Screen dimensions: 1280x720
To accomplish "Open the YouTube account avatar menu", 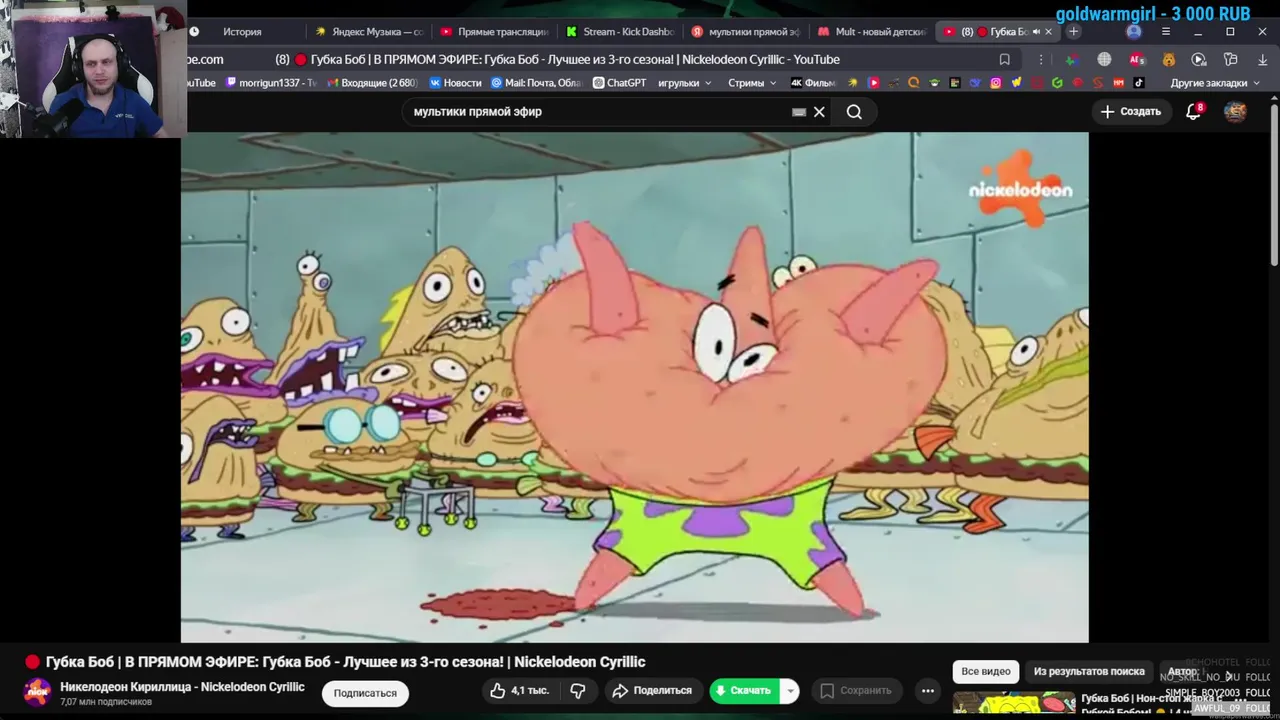I will tap(1235, 112).
